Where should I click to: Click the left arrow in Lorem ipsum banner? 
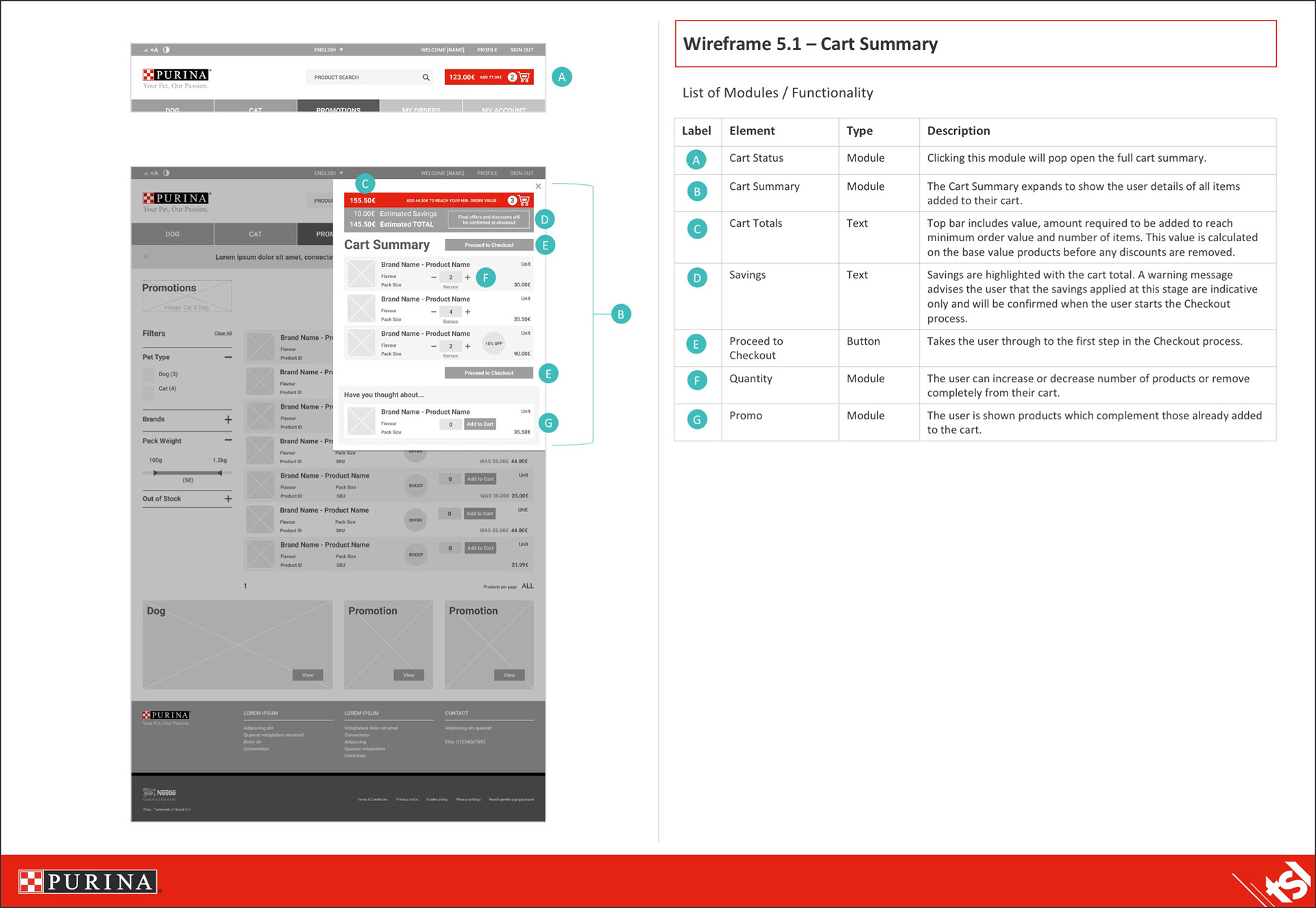point(145,257)
